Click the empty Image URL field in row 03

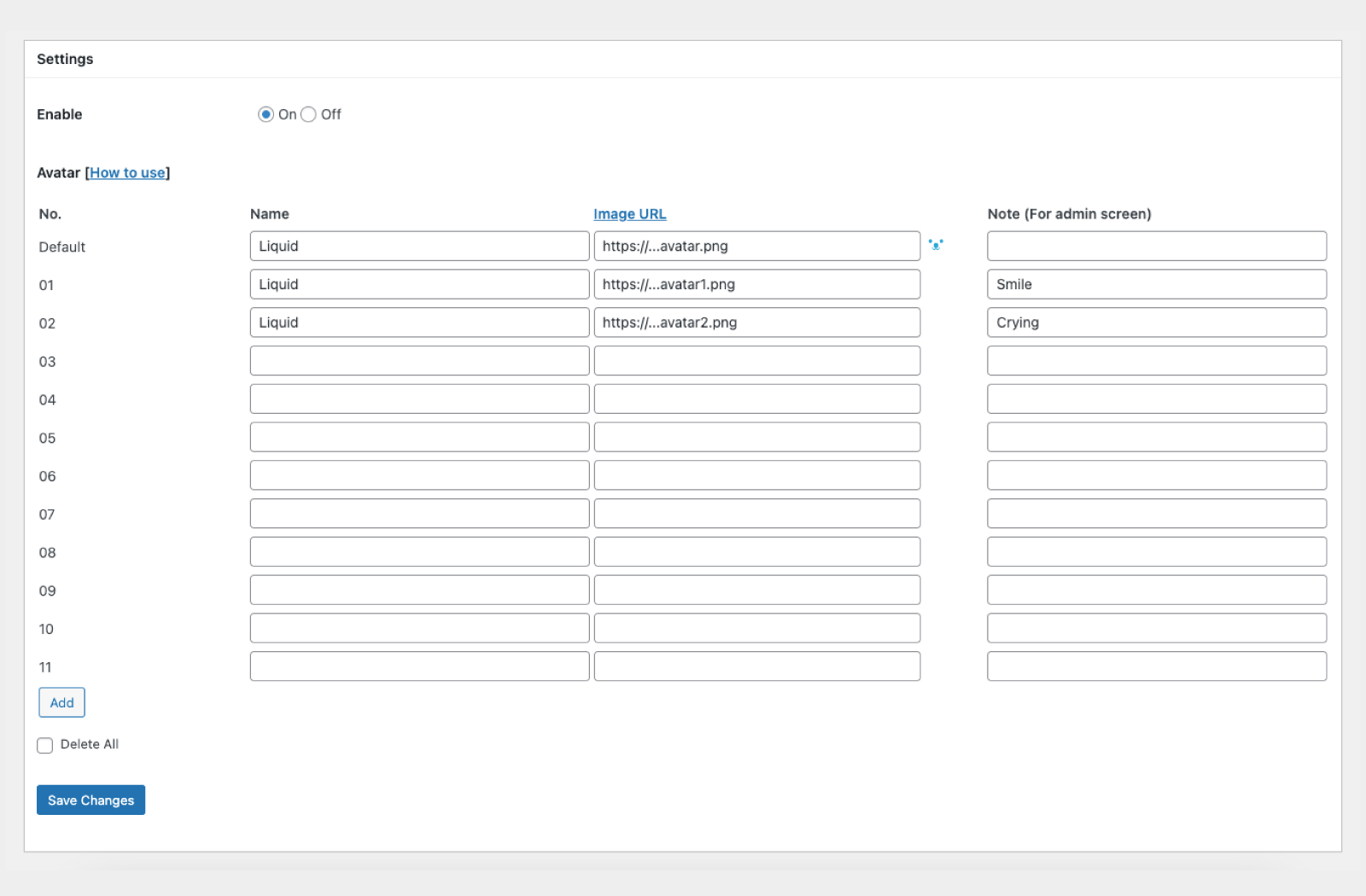pos(757,360)
